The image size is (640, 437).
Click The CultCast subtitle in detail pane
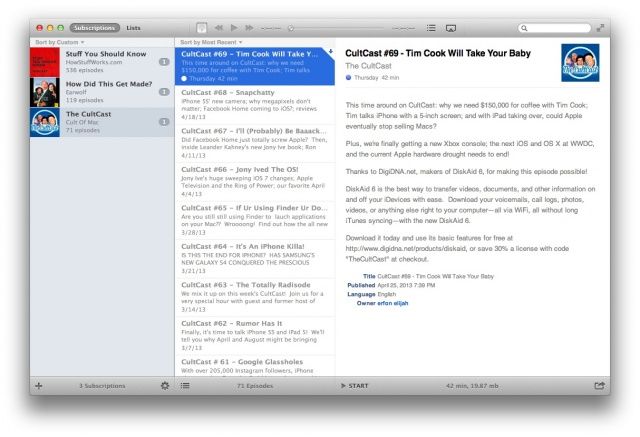click(368, 66)
